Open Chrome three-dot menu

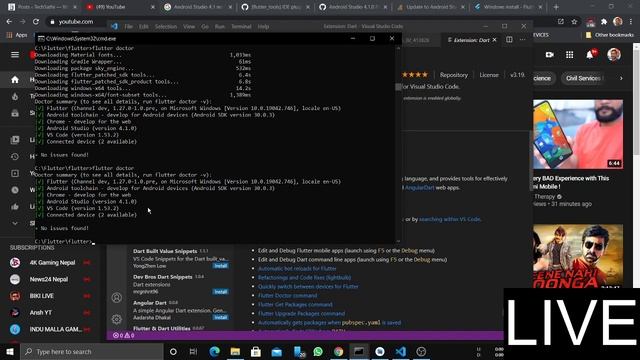tap(631, 22)
